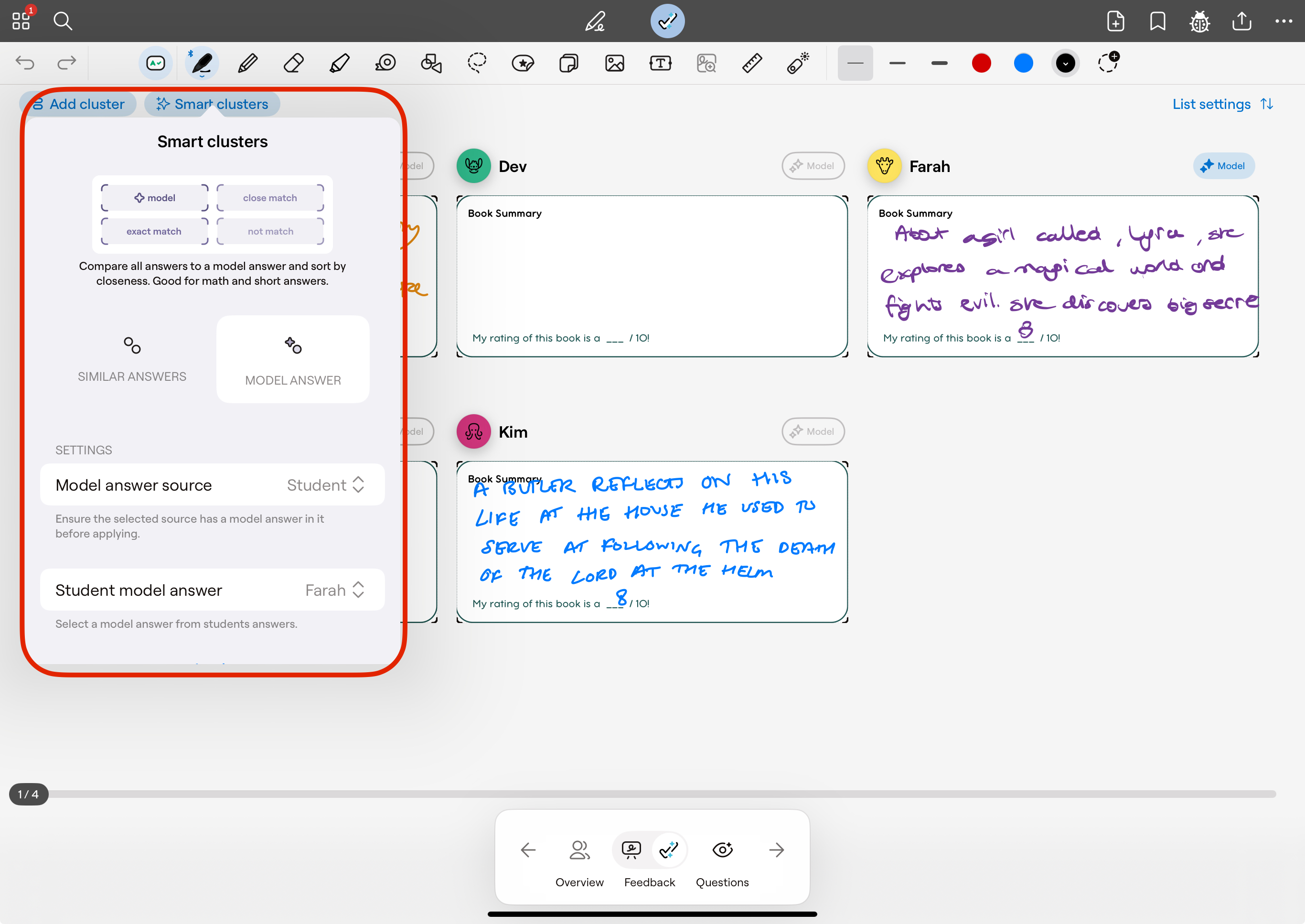Click the bookmark icon in top bar
The image size is (1305, 924).
(1157, 21)
